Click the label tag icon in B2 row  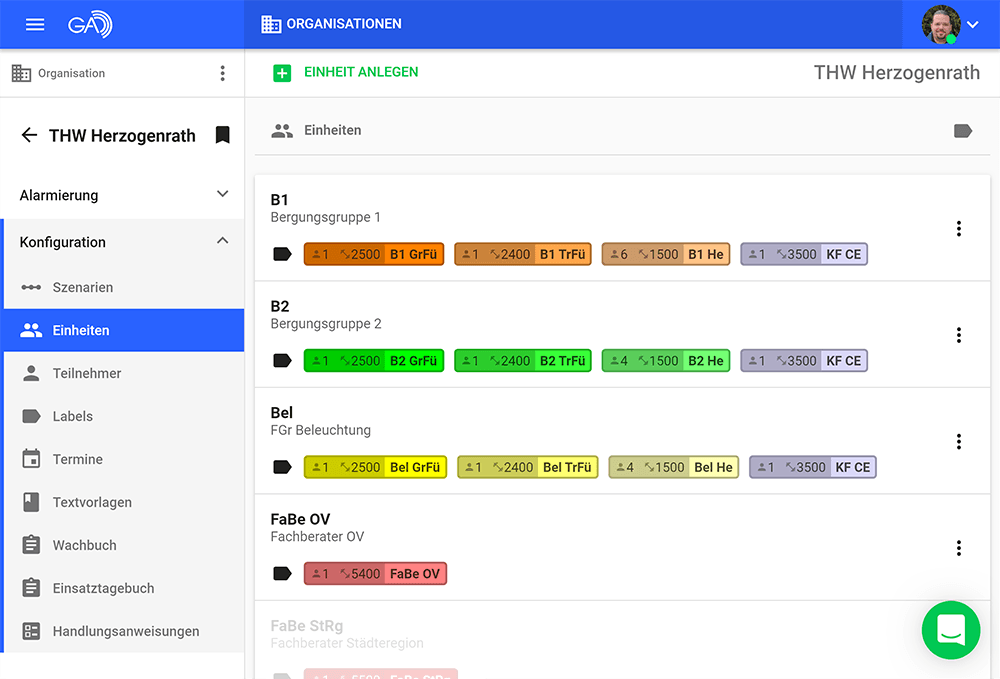tap(282, 361)
